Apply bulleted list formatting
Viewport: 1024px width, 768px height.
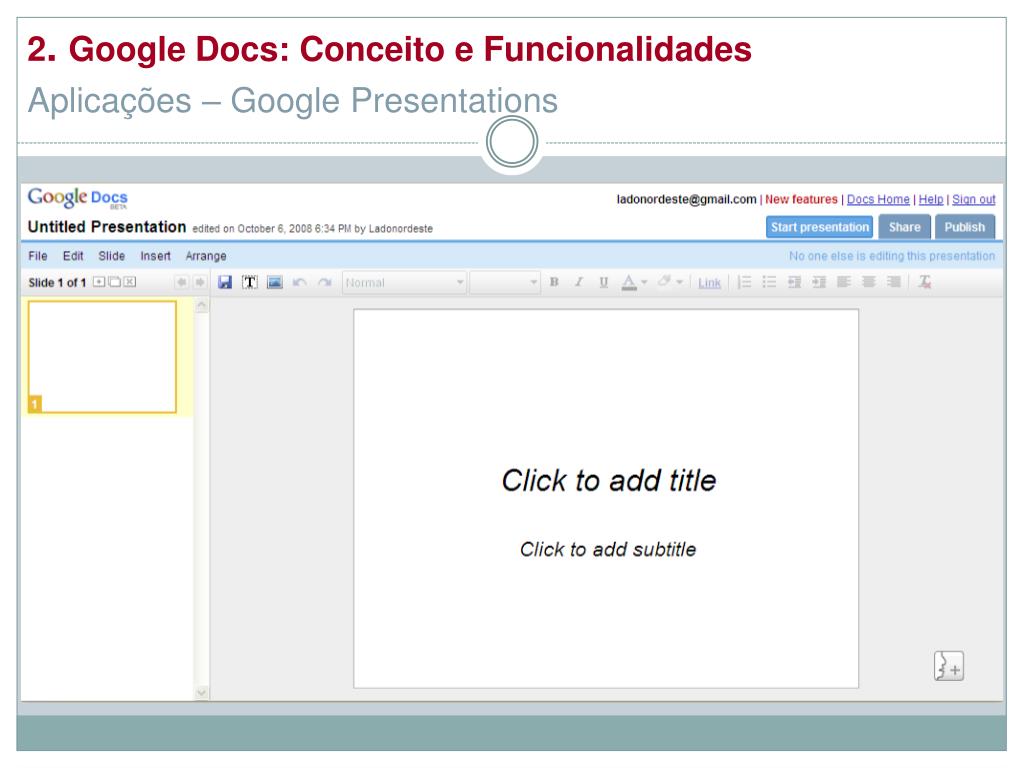click(x=769, y=282)
